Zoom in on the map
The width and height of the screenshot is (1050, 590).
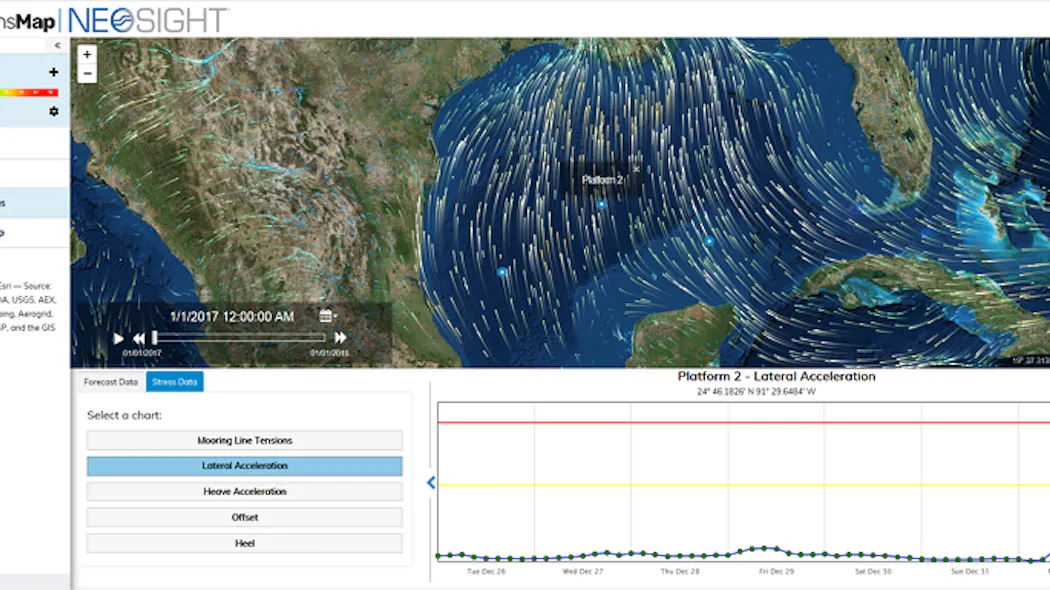tap(87, 54)
